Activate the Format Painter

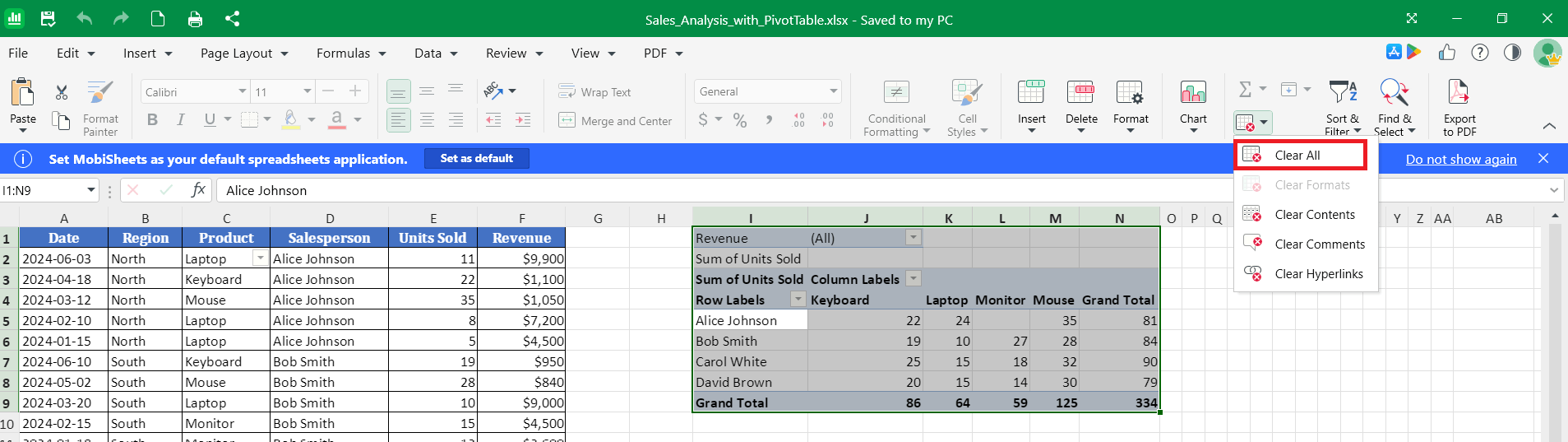click(x=100, y=108)
